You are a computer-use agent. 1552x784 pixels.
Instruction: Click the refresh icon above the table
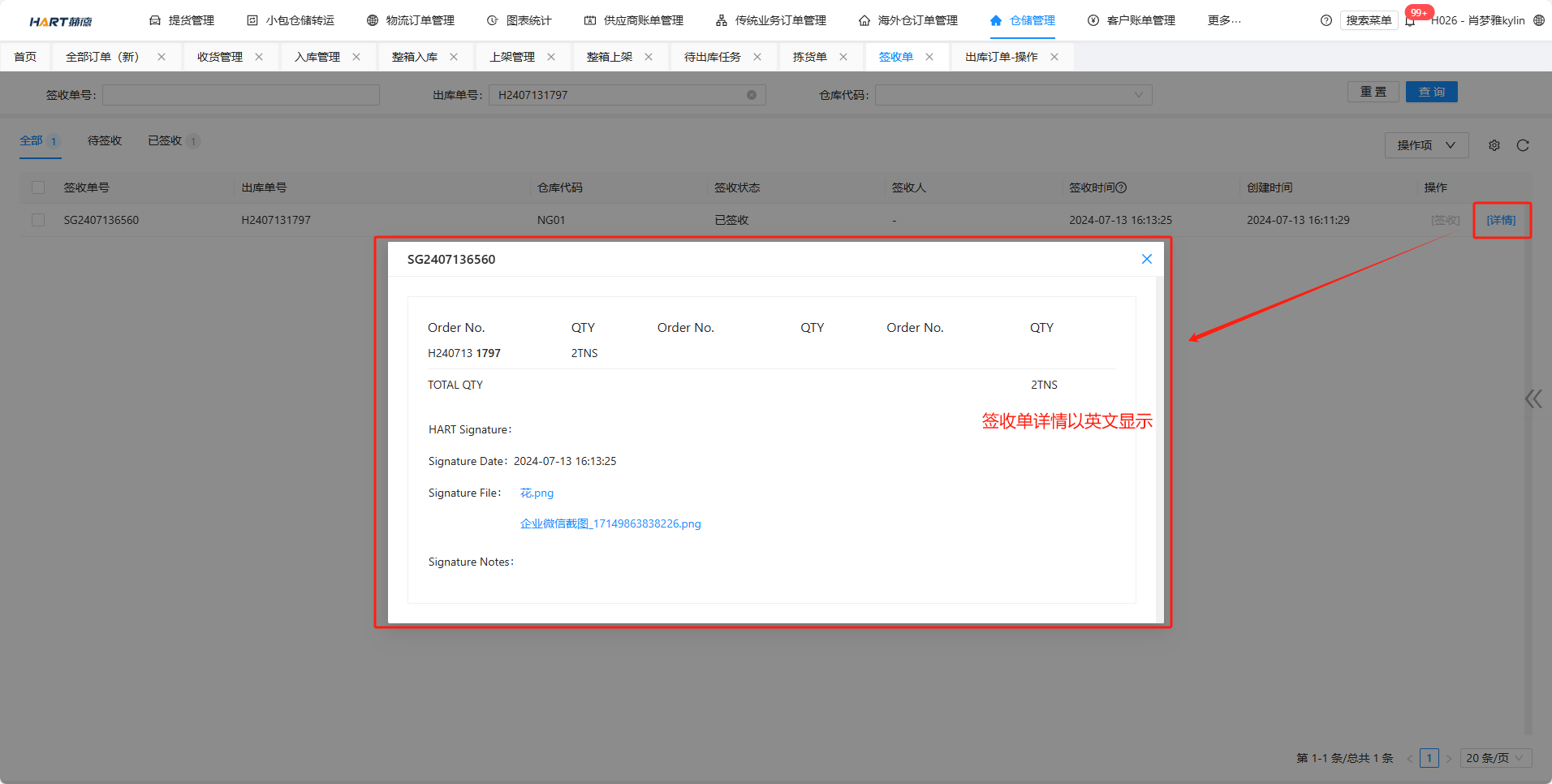[1522, 145]
